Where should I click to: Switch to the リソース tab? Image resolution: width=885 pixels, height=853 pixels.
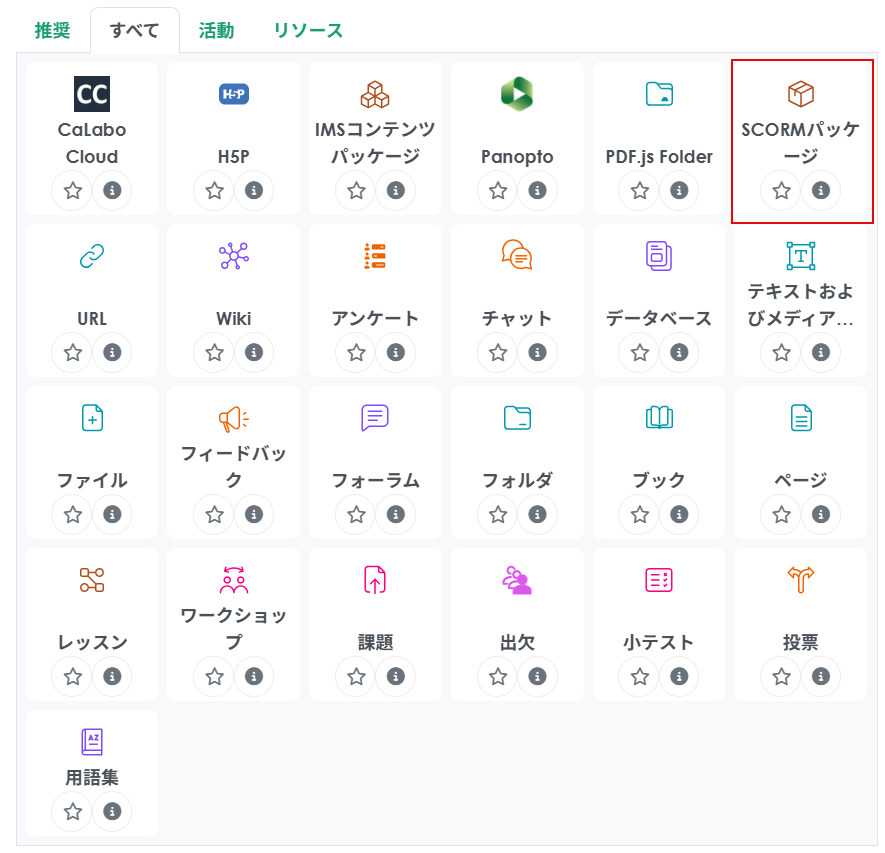[x=308, y=30]
